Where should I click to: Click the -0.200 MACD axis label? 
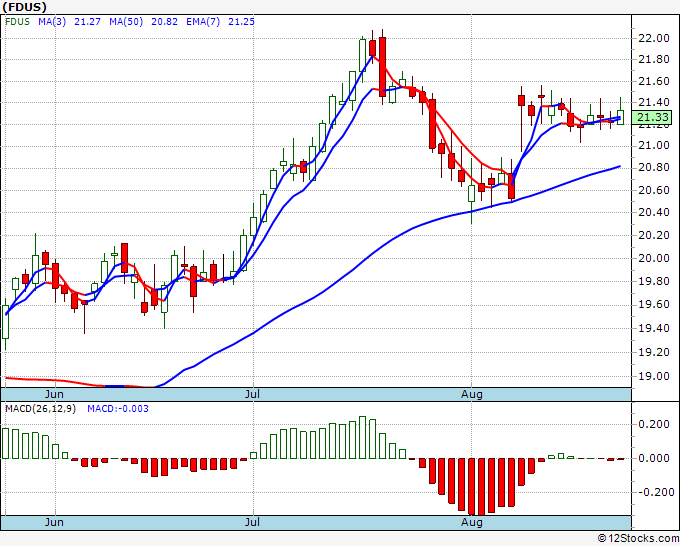coord(654,493)
